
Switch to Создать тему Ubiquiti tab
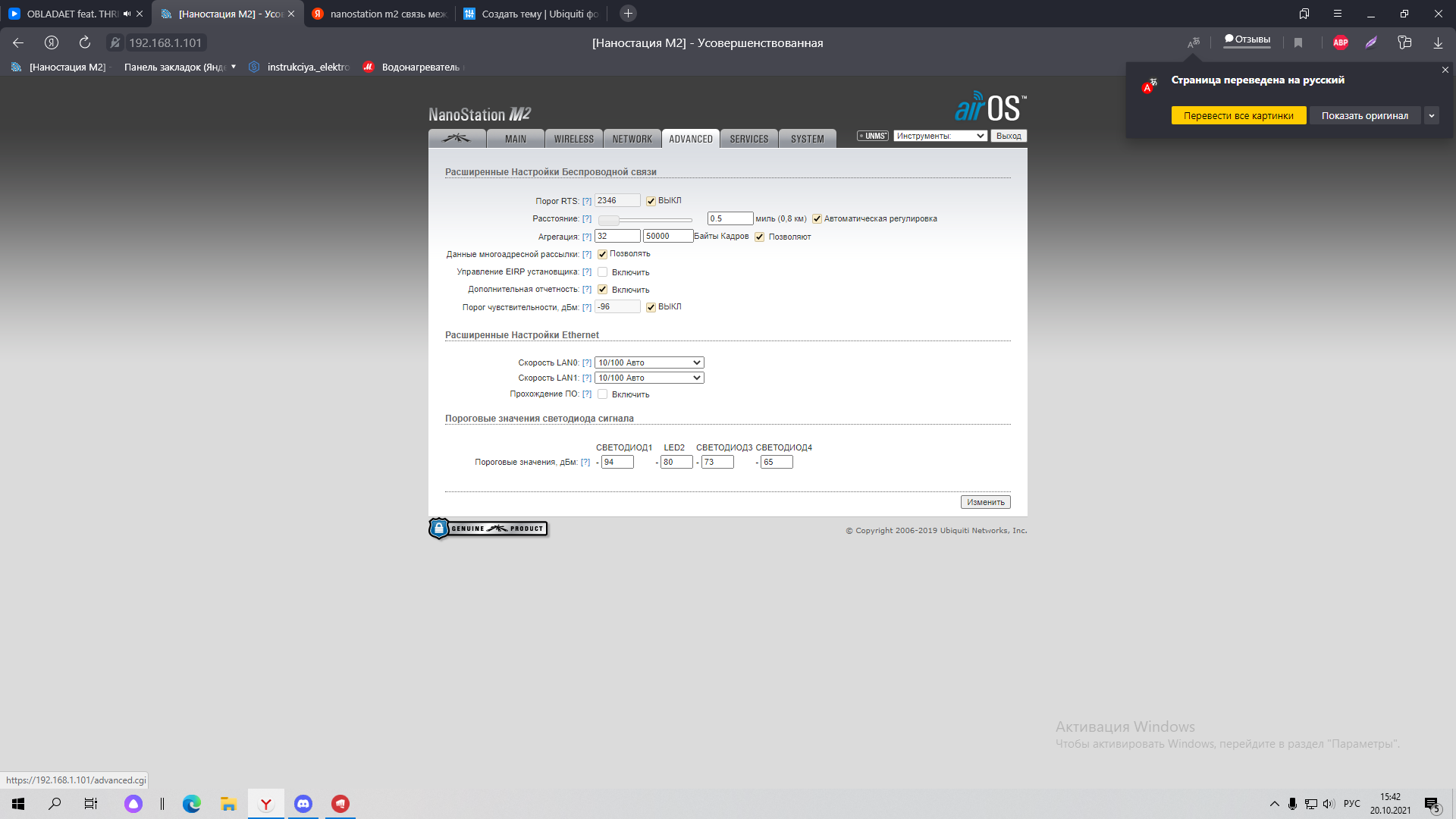[x=531, y=14]
